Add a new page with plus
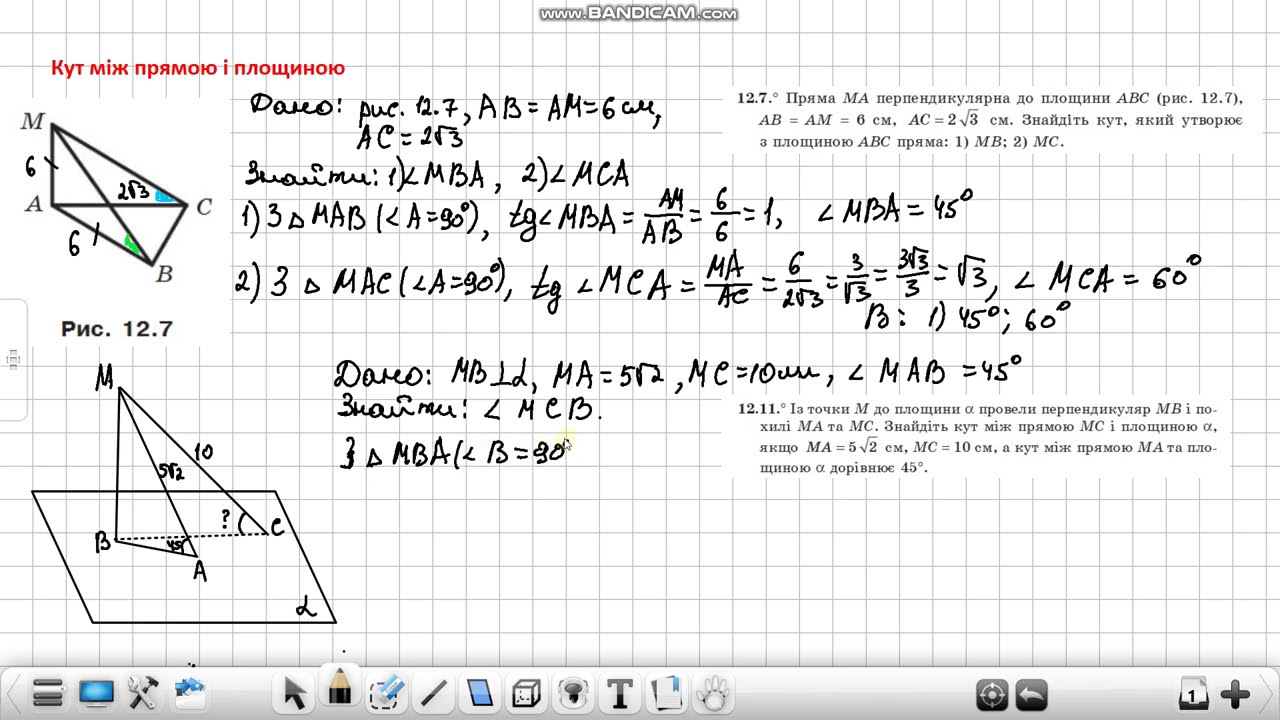 (x=1235, y=693)
